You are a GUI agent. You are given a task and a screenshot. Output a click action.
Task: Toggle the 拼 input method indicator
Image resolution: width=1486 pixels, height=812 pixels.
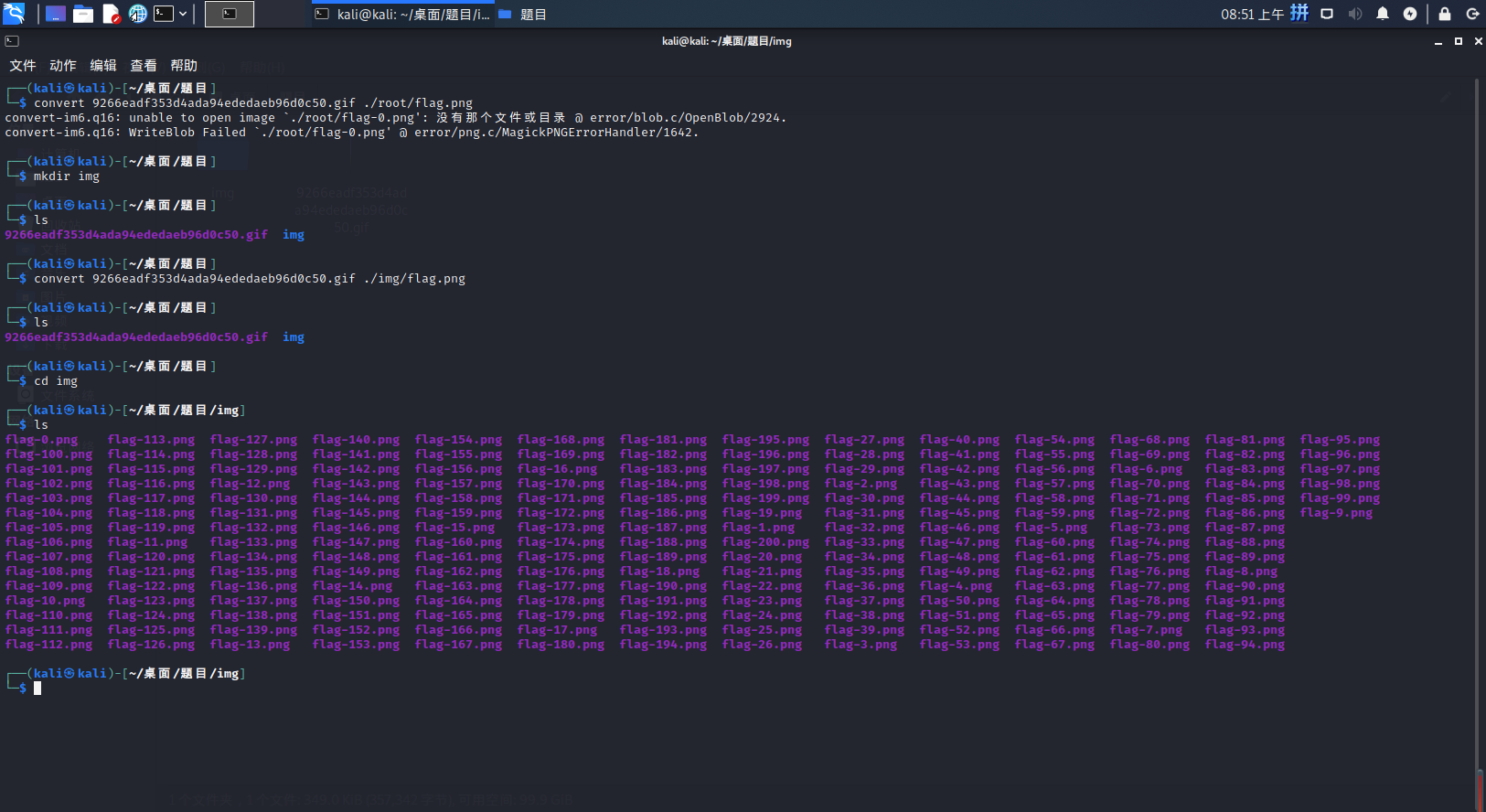tap(1299, 13)
